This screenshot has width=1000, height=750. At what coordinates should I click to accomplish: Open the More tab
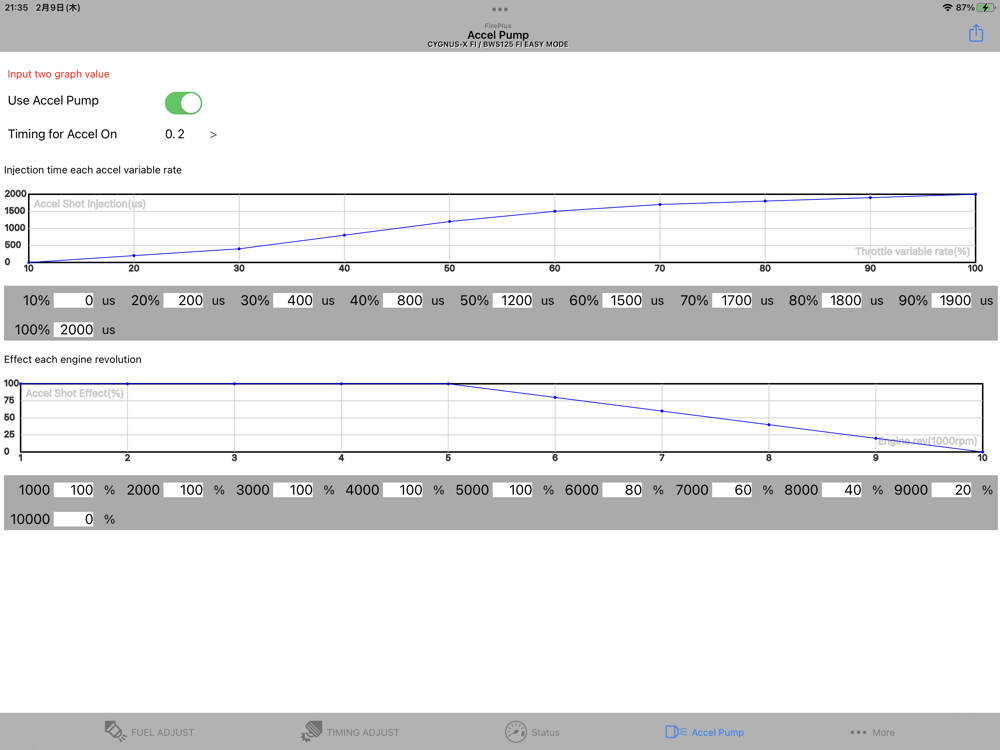click(x=872, y=733)
